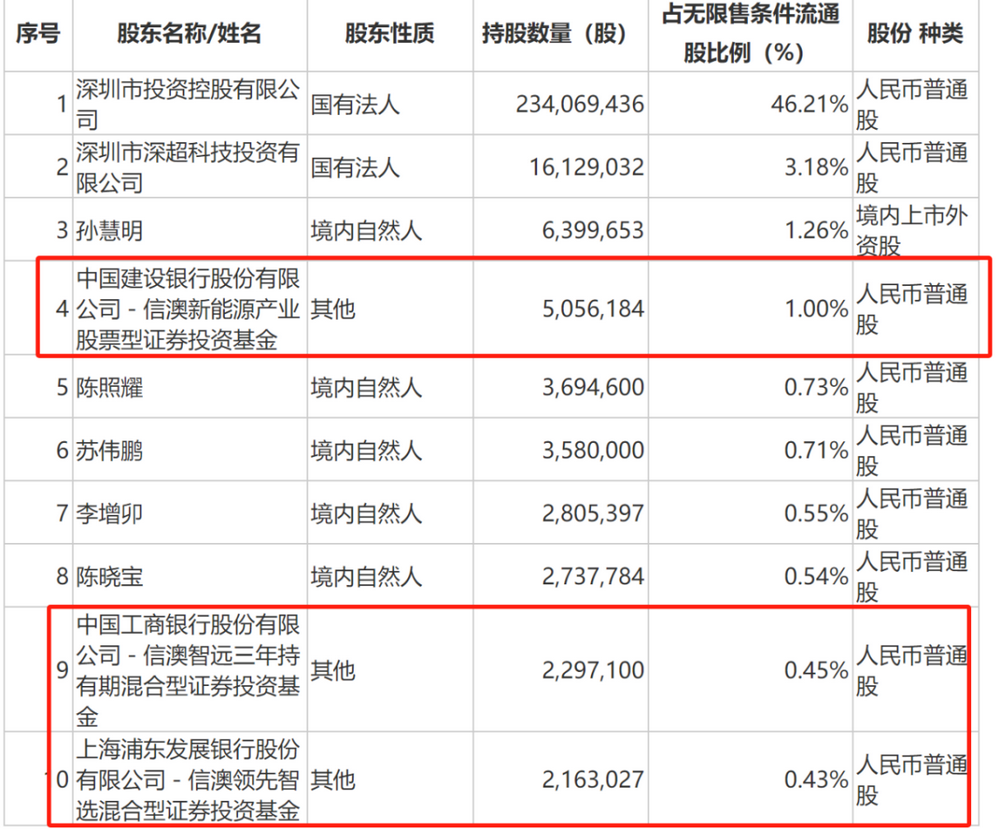Click percentage value 46.21%
Viewport: 1000px width, 829px height.
tap(809, 104)
